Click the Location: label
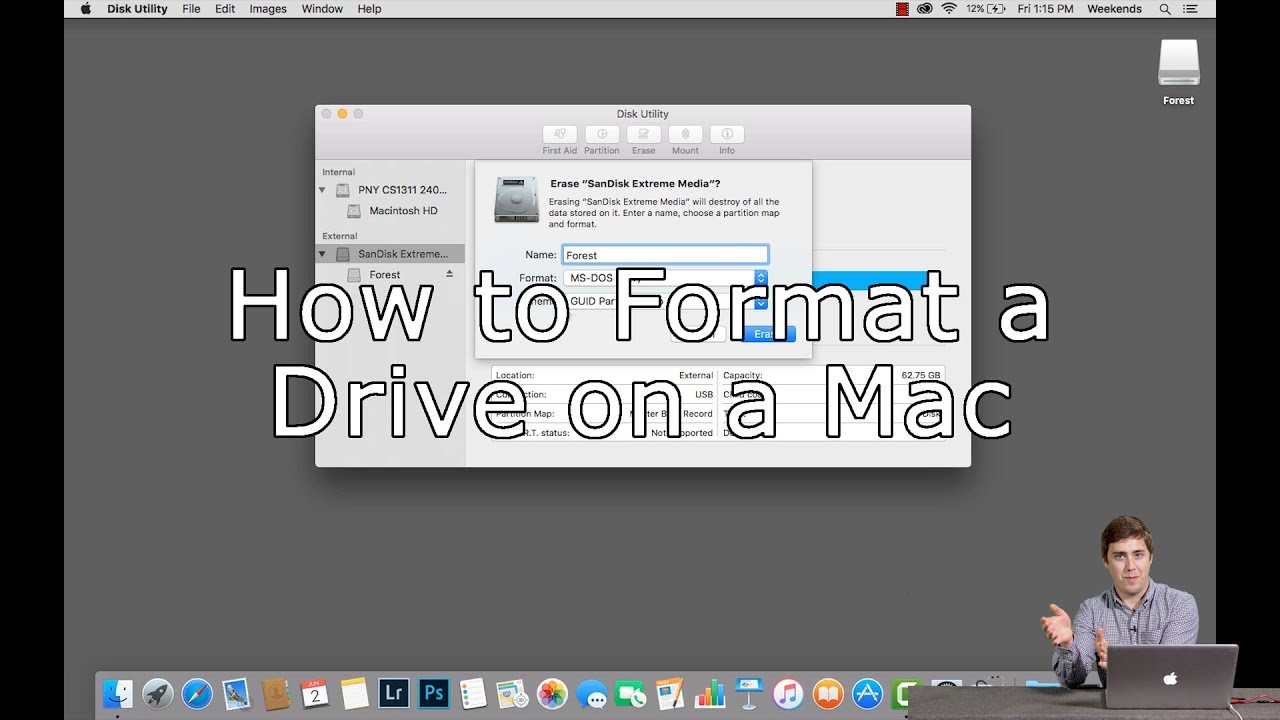 (x=515, y=376)
